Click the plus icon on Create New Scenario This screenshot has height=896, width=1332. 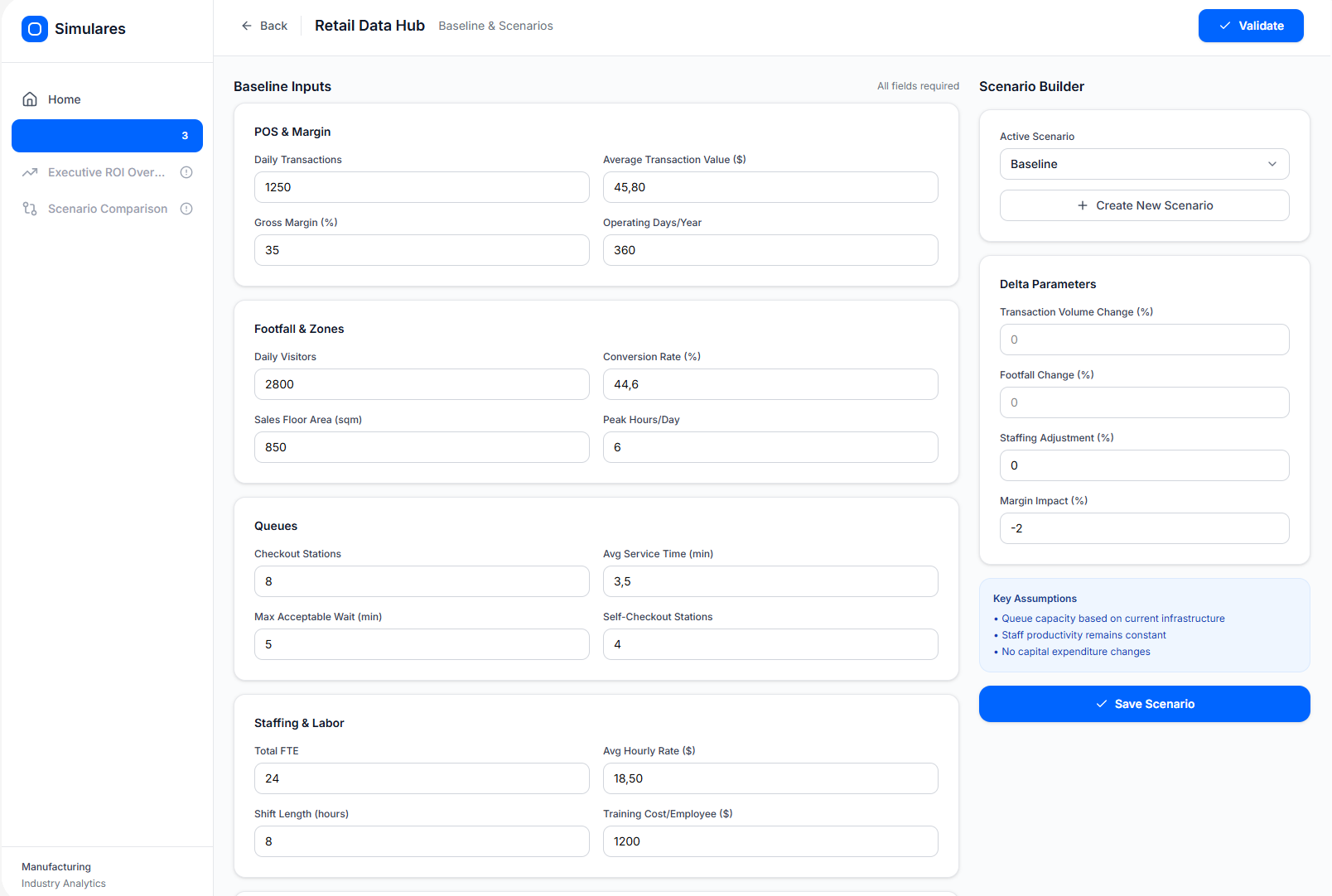coord(1083,205)
